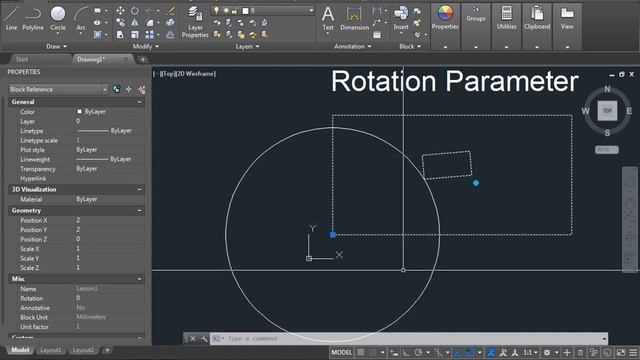The height and width of the screenshot is (360, 640).
Task: Click the Table annotation icon
Action: (x=377, y=35)
